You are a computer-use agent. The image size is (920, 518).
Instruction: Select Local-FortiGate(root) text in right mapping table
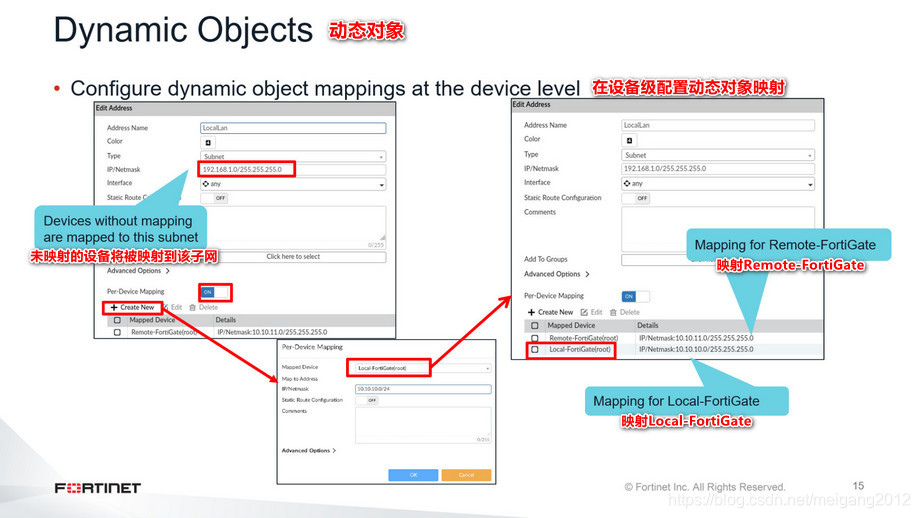point(580,350)
